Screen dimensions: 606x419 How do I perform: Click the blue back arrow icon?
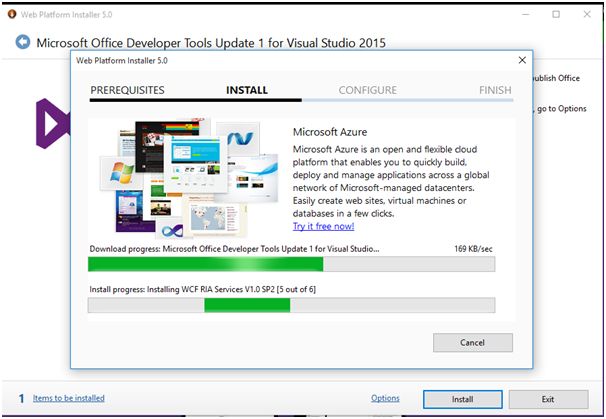23,42
